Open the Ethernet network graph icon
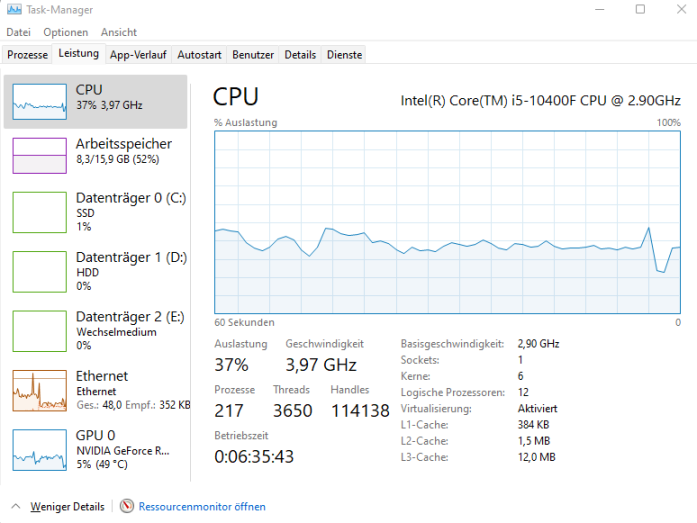697x523 pixels. pos(40,391)
